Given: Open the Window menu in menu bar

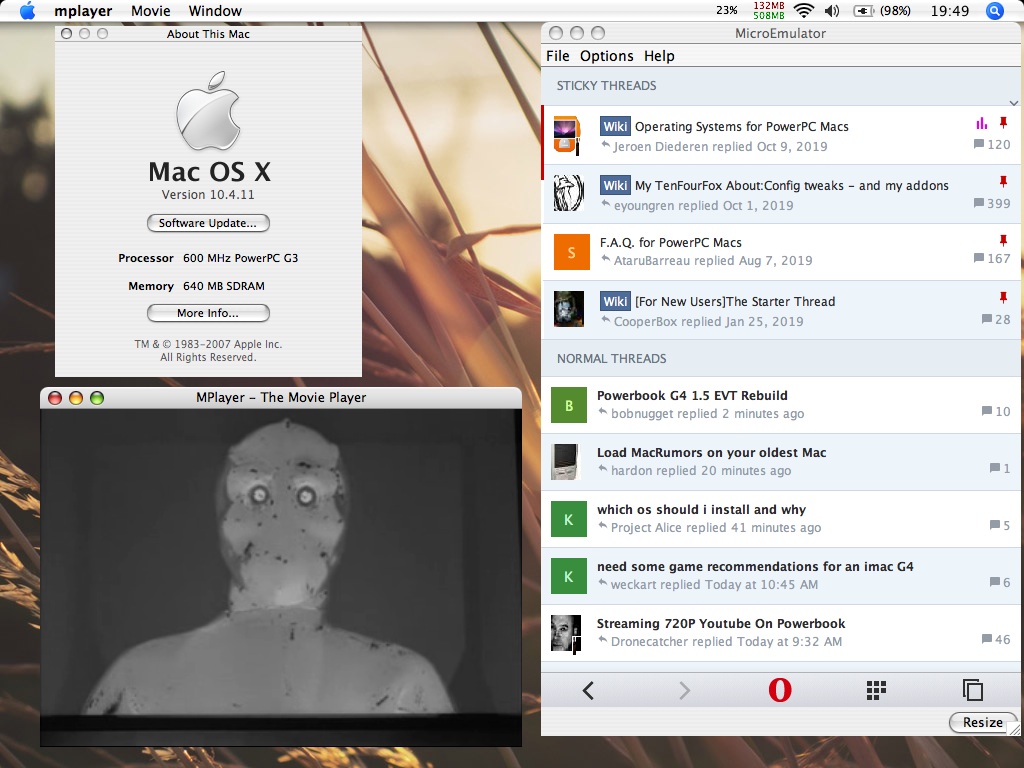Looking at the screenshot, I should pos(215,11).
